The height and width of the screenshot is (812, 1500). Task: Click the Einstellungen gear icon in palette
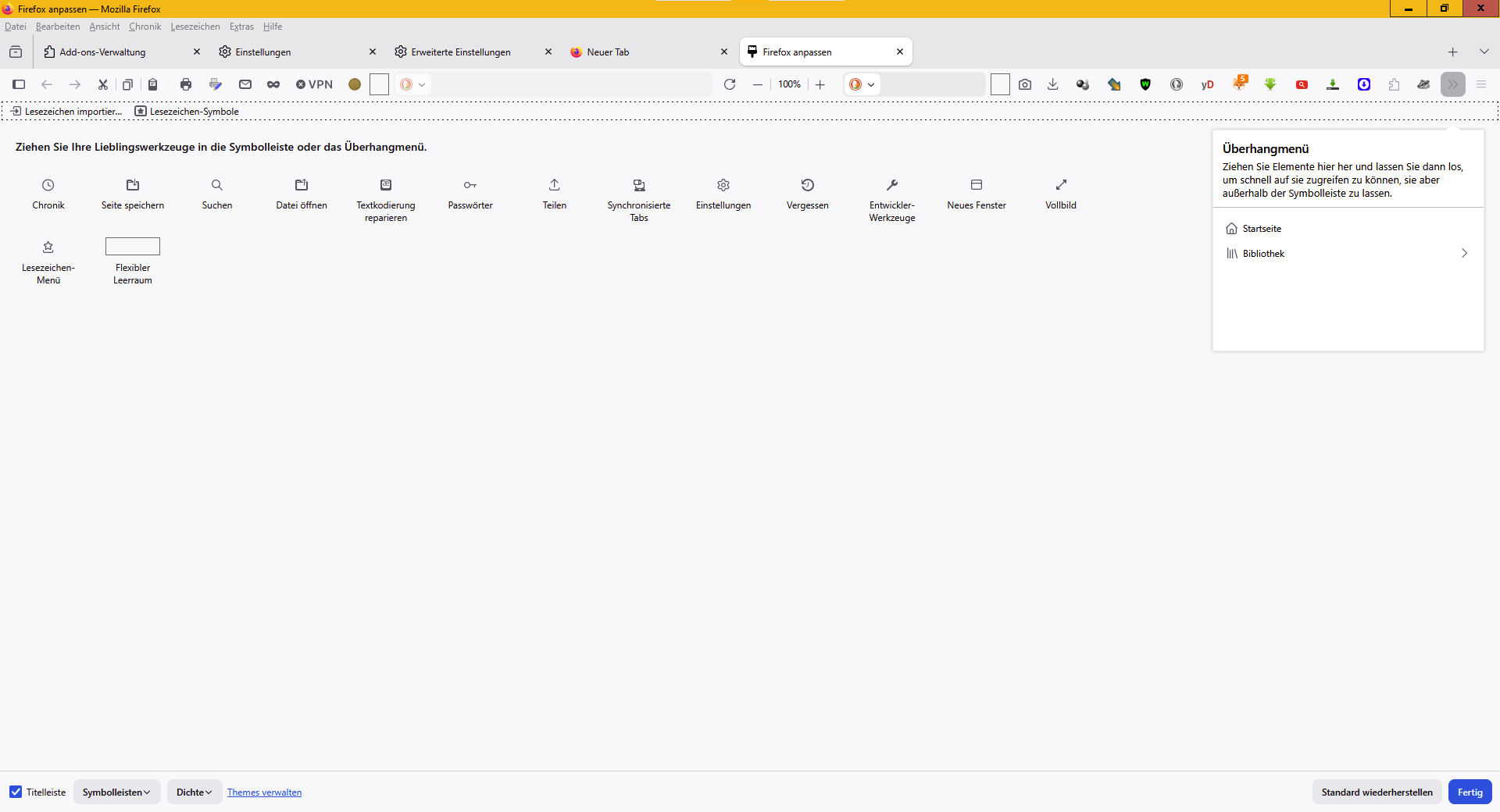(723, 185)
